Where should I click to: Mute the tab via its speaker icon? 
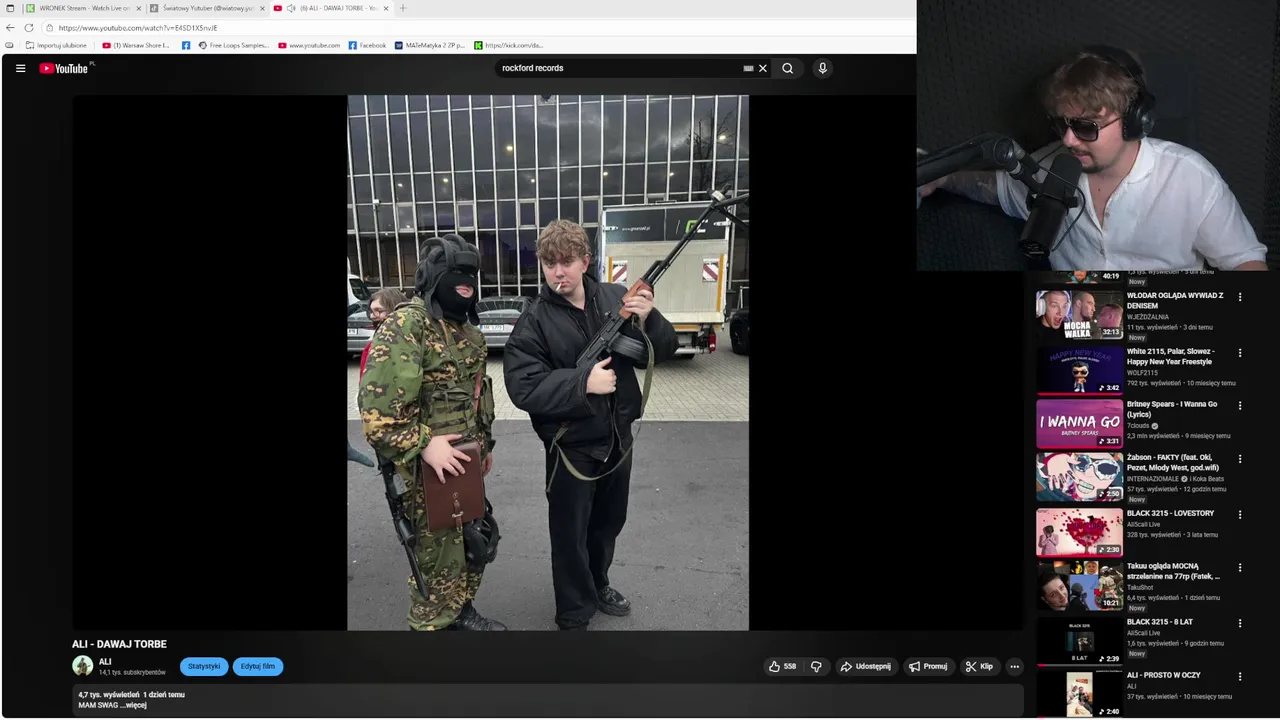click(291, 8)
